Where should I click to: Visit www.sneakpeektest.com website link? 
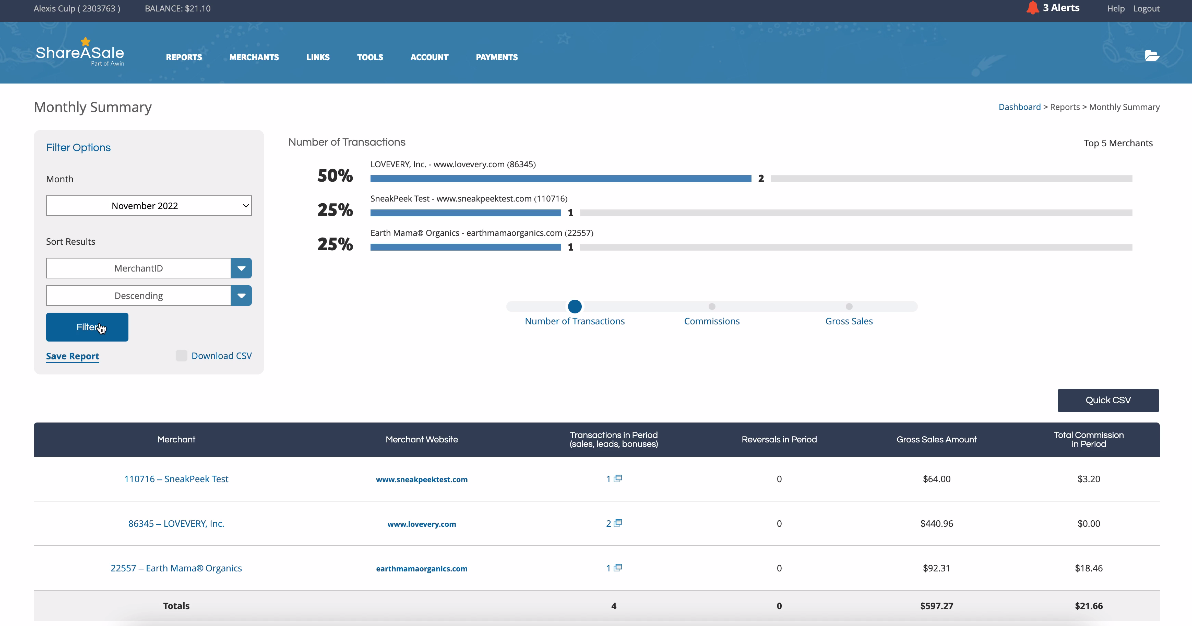[422, 479]
